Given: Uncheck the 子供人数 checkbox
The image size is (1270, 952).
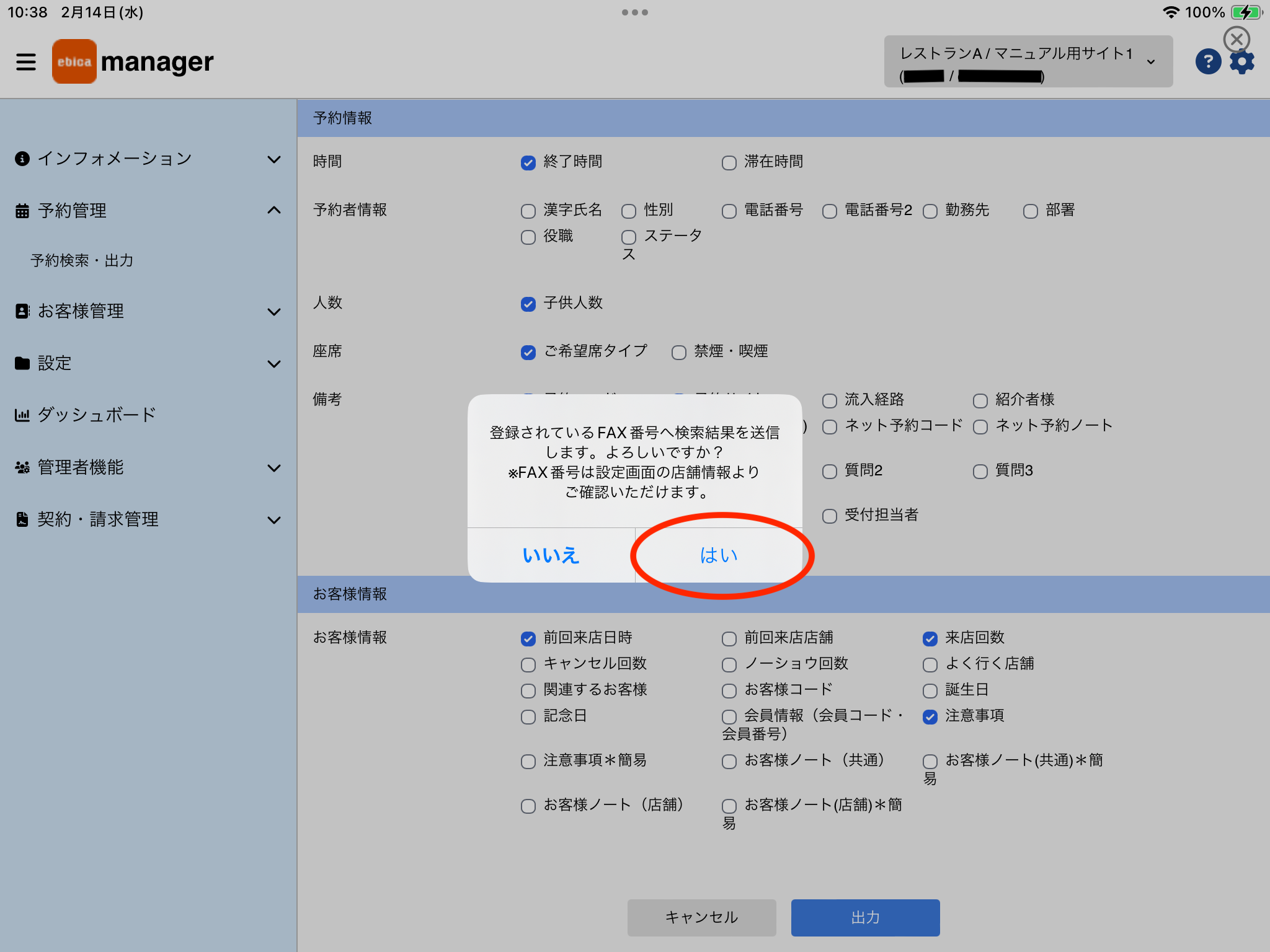Looking at the screenshot, I should pyautogui.click(x=528, y=304).
